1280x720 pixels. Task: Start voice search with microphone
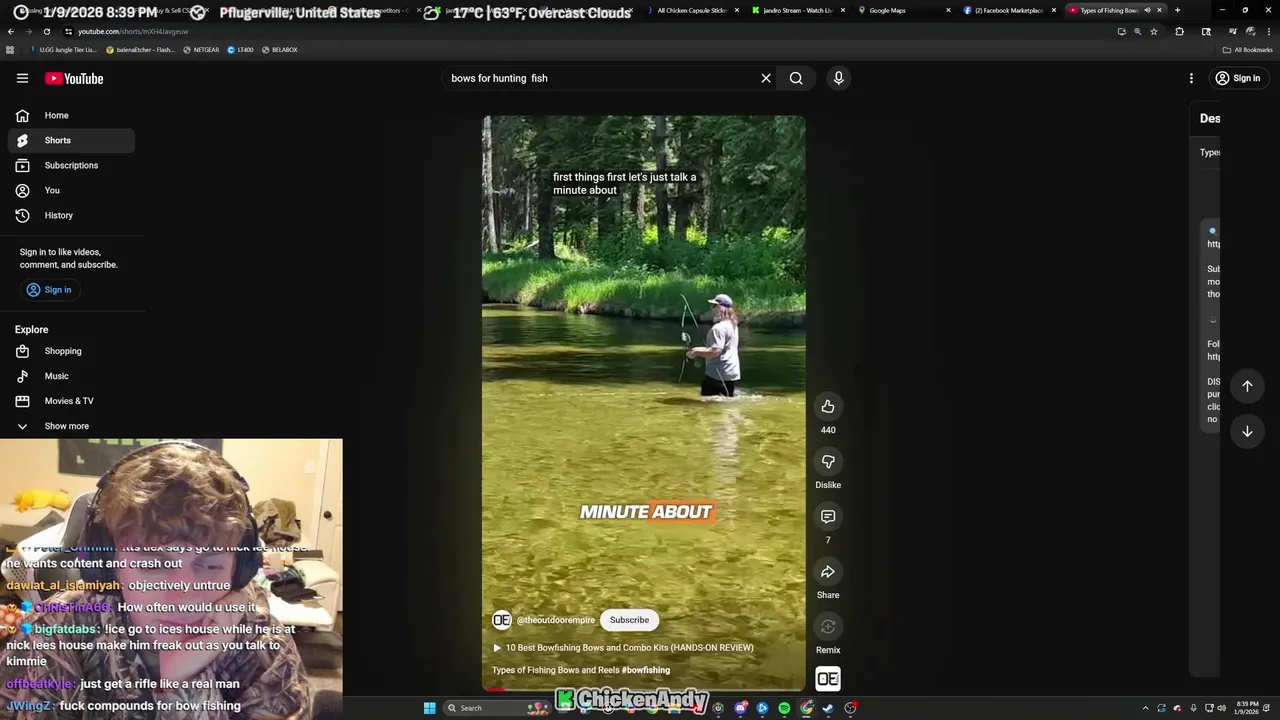pyautogui.click(x=838, y=78)
